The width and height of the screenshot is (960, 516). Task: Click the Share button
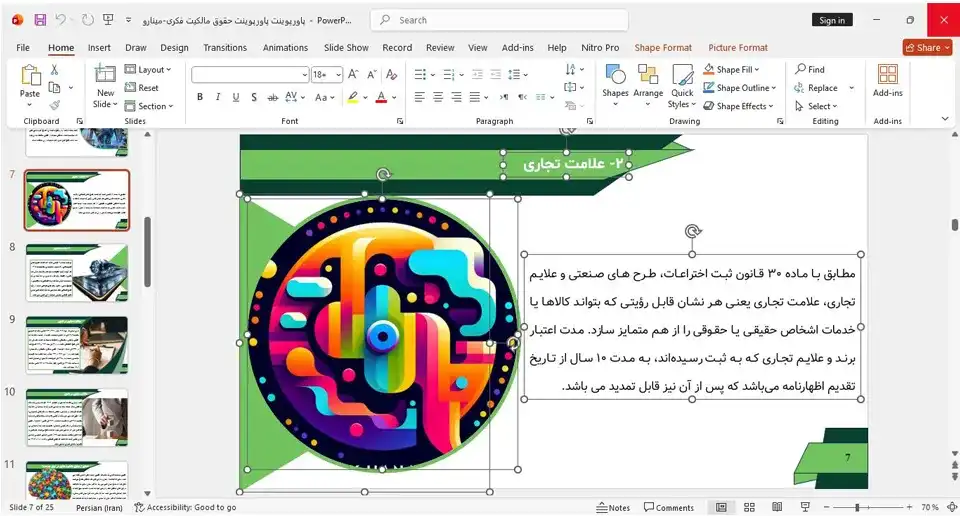927,48
